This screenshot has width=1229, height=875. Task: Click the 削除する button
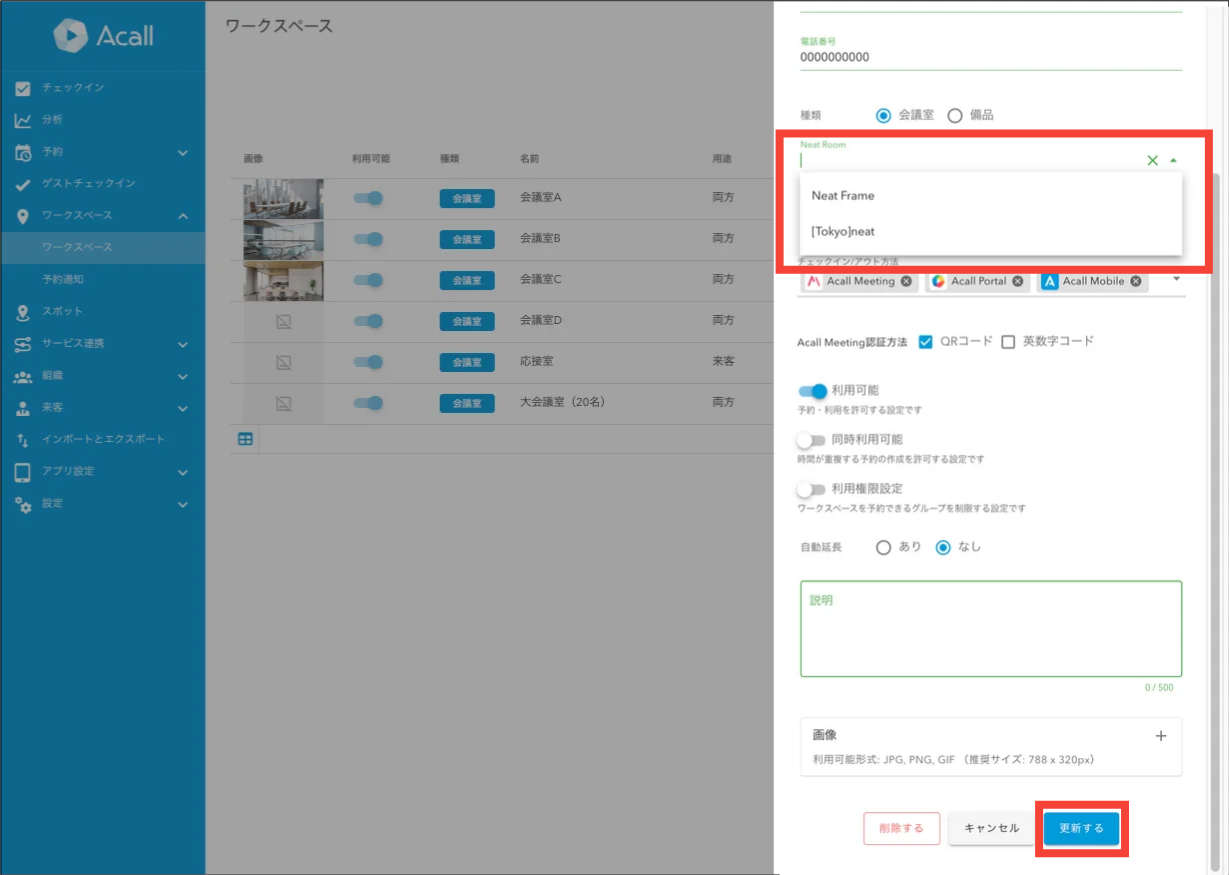coord(902,829)
